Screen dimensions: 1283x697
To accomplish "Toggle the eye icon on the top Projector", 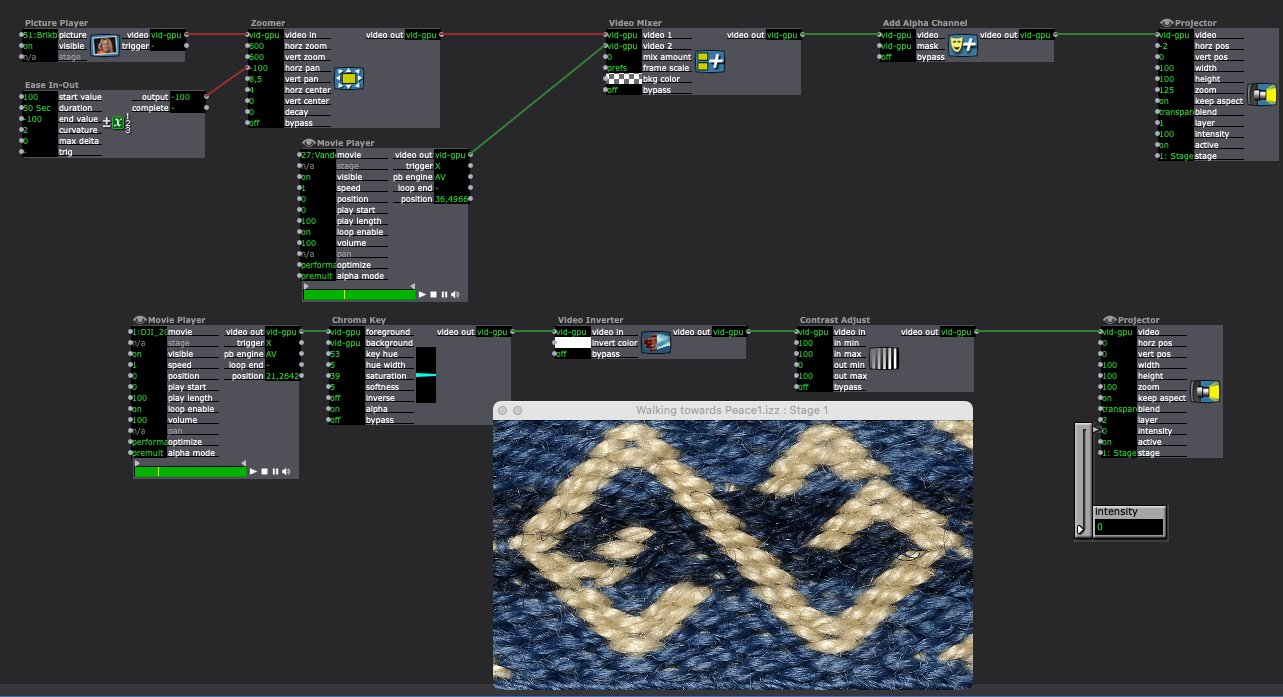I will coord(1166,23).
